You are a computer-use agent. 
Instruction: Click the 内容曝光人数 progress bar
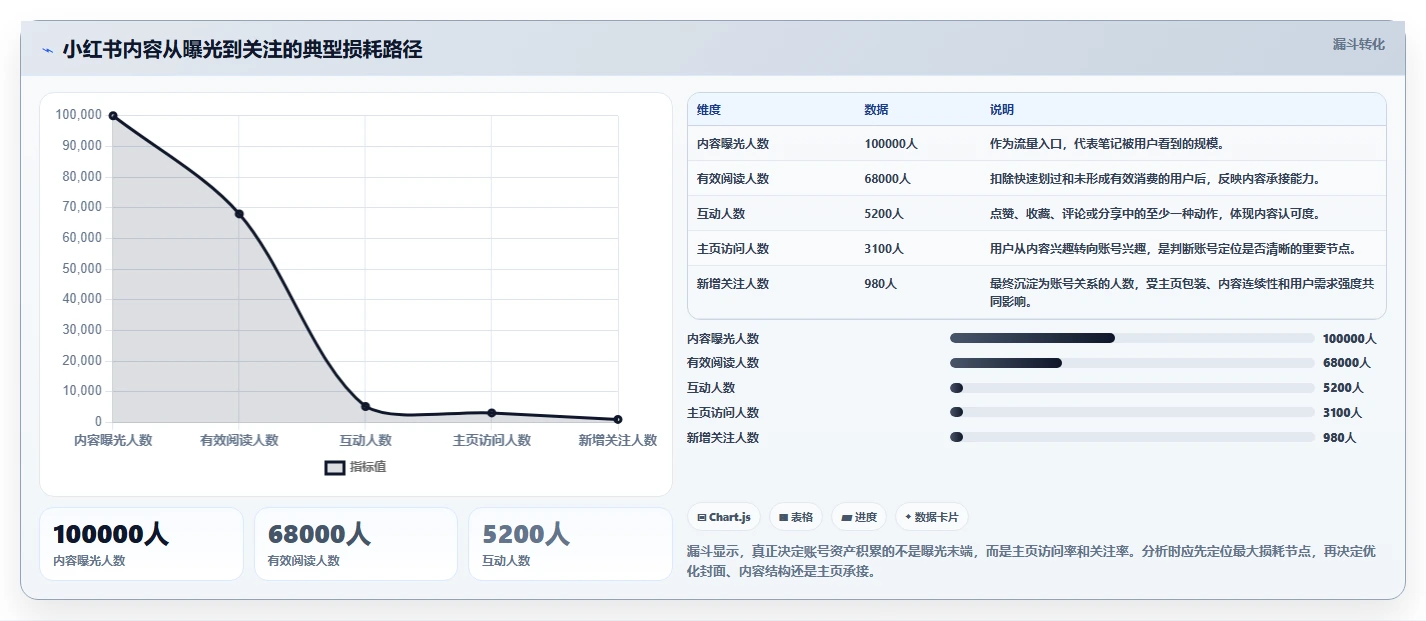tap(1132, 339)
